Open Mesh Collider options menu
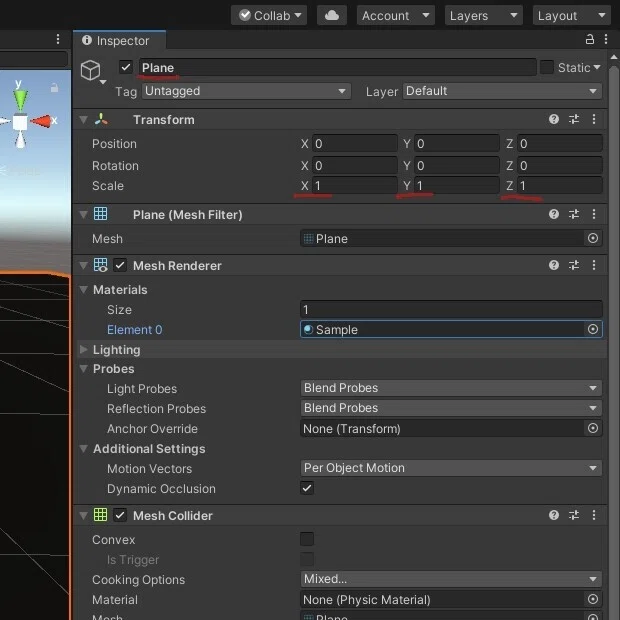This screenshot has width=620, height=620. pyautogui.click(x=594, y=515)
